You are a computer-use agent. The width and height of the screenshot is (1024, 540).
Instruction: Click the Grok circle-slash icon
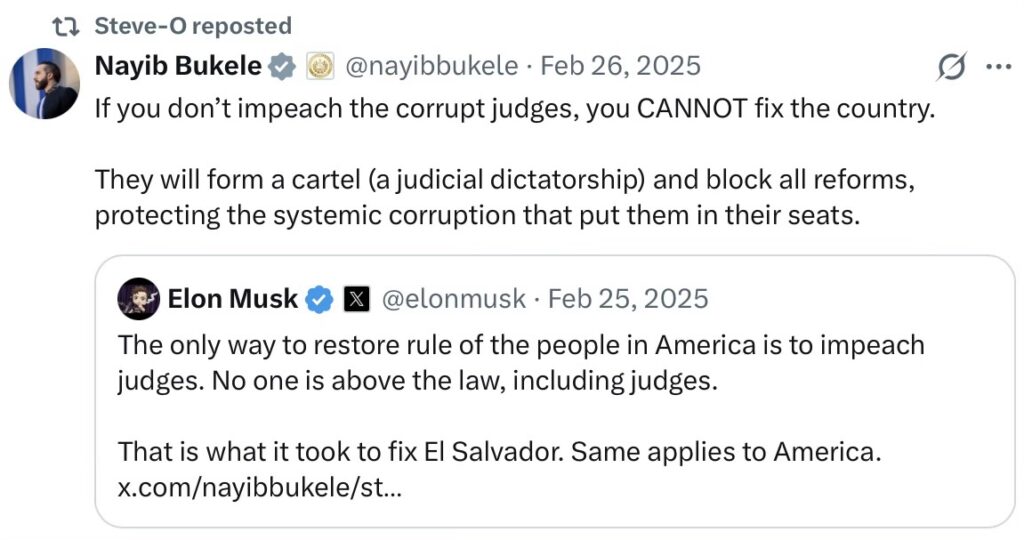(951, 67)
